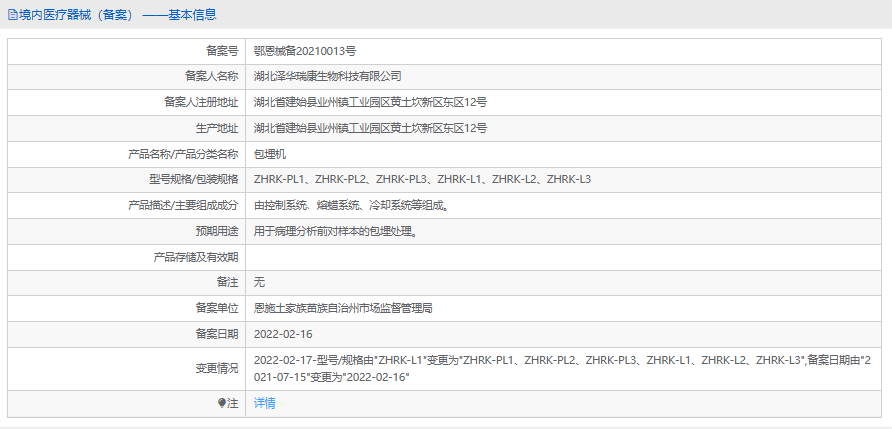The height and width of the screenshot is (429, 892).
Task: Click the 变更情况 label
Action: click(x=217, y=369)
